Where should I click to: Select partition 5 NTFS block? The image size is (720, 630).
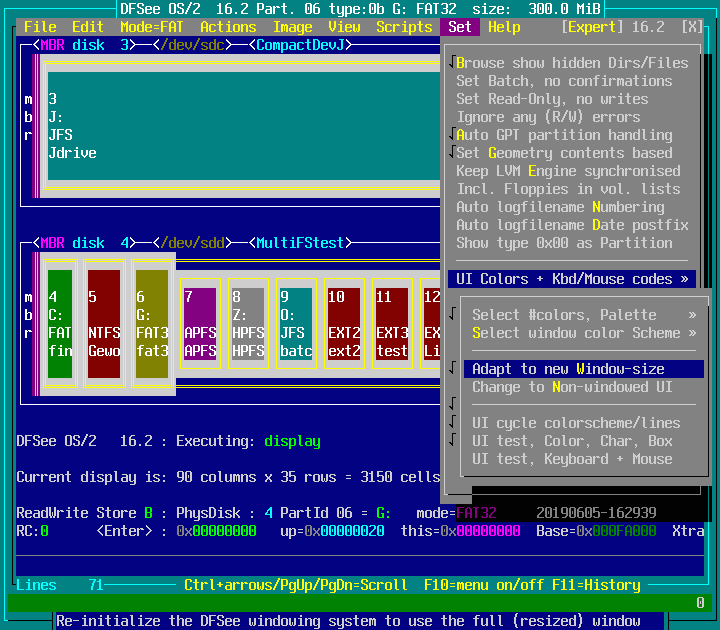click(104, 324)
